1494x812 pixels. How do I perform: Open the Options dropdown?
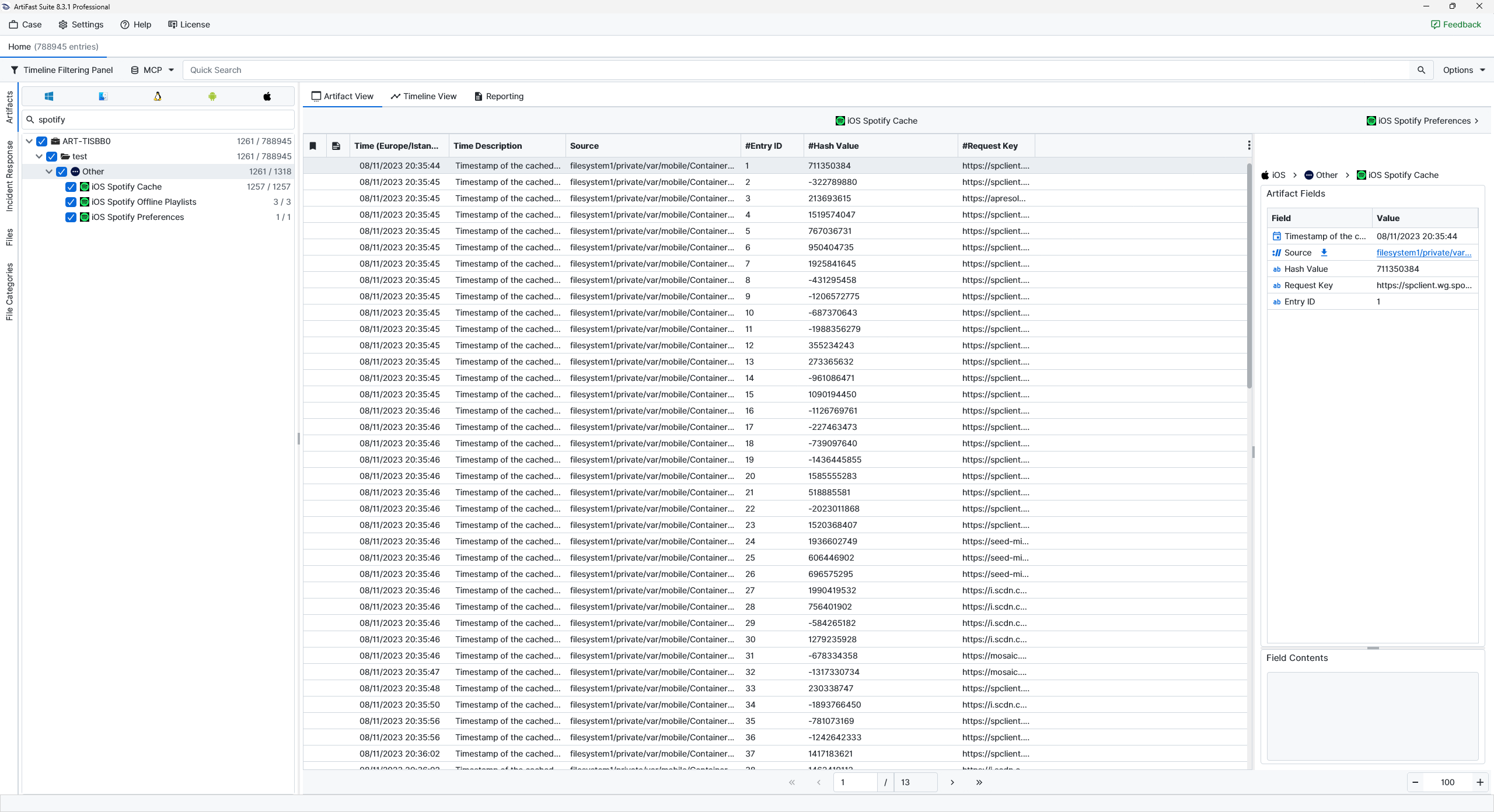1464,70
